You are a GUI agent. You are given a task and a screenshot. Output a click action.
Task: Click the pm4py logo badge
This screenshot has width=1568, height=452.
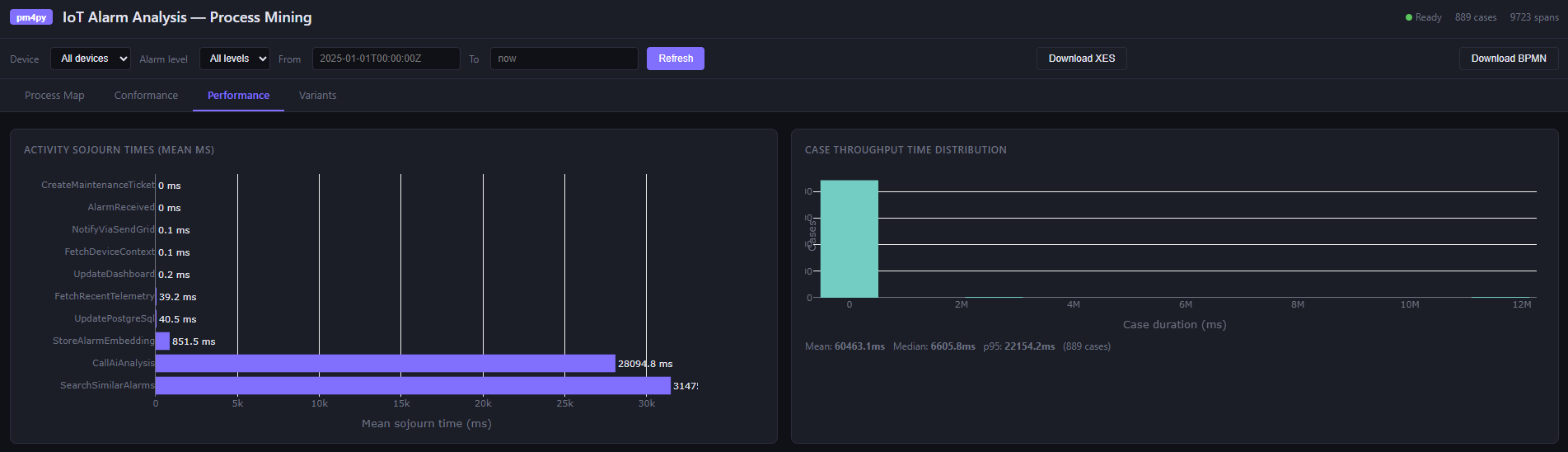(31, 17)
